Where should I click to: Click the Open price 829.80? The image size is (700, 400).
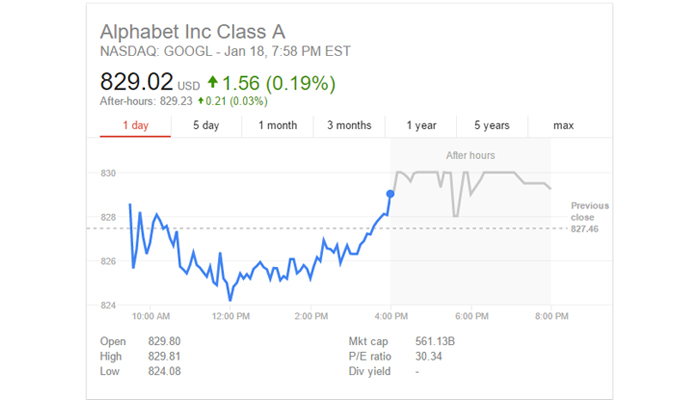[164, 342]
